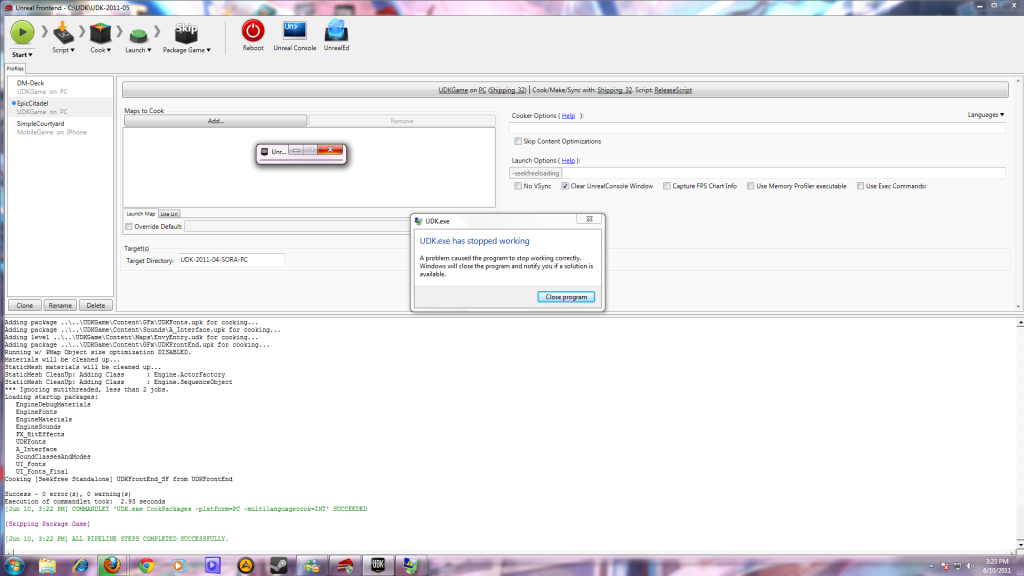Click the Skip Package Game icon
The image size is (1024, 576).
pos(186,33)
